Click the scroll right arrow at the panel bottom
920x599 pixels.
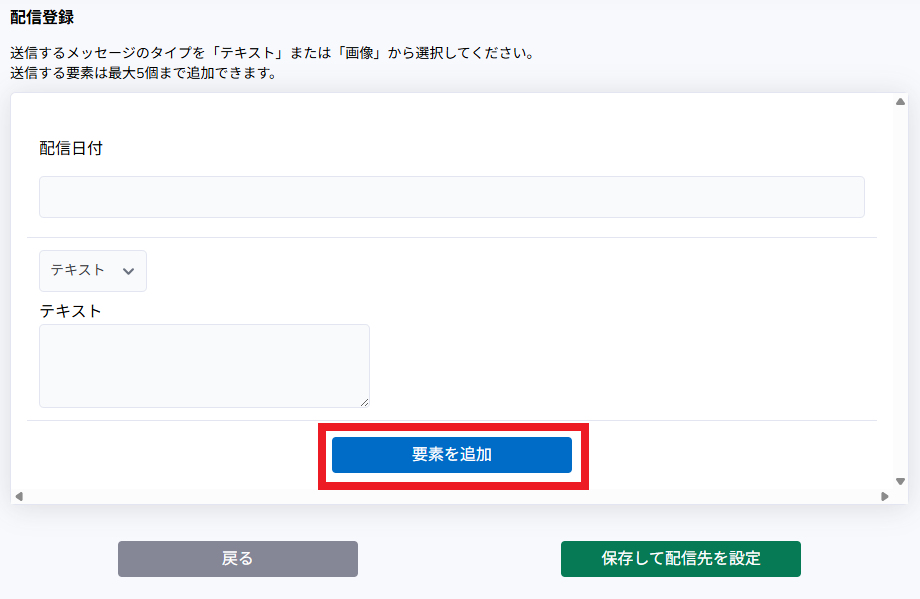click(x=884, y=496)
